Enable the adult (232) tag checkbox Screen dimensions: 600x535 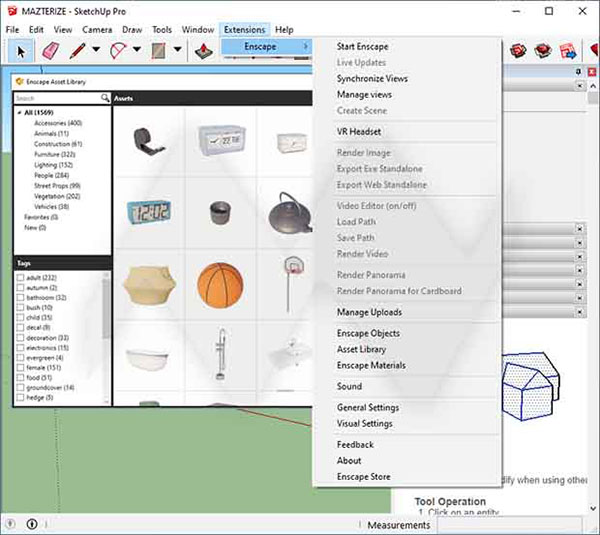click(20, 277)
